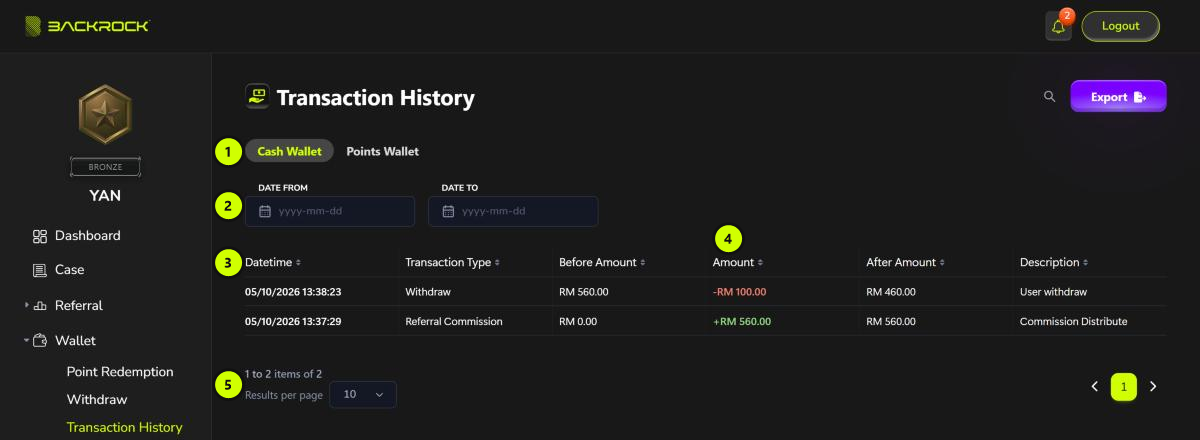
Task: Click the BRONZE rank label
Action: [x=105, y=165]
